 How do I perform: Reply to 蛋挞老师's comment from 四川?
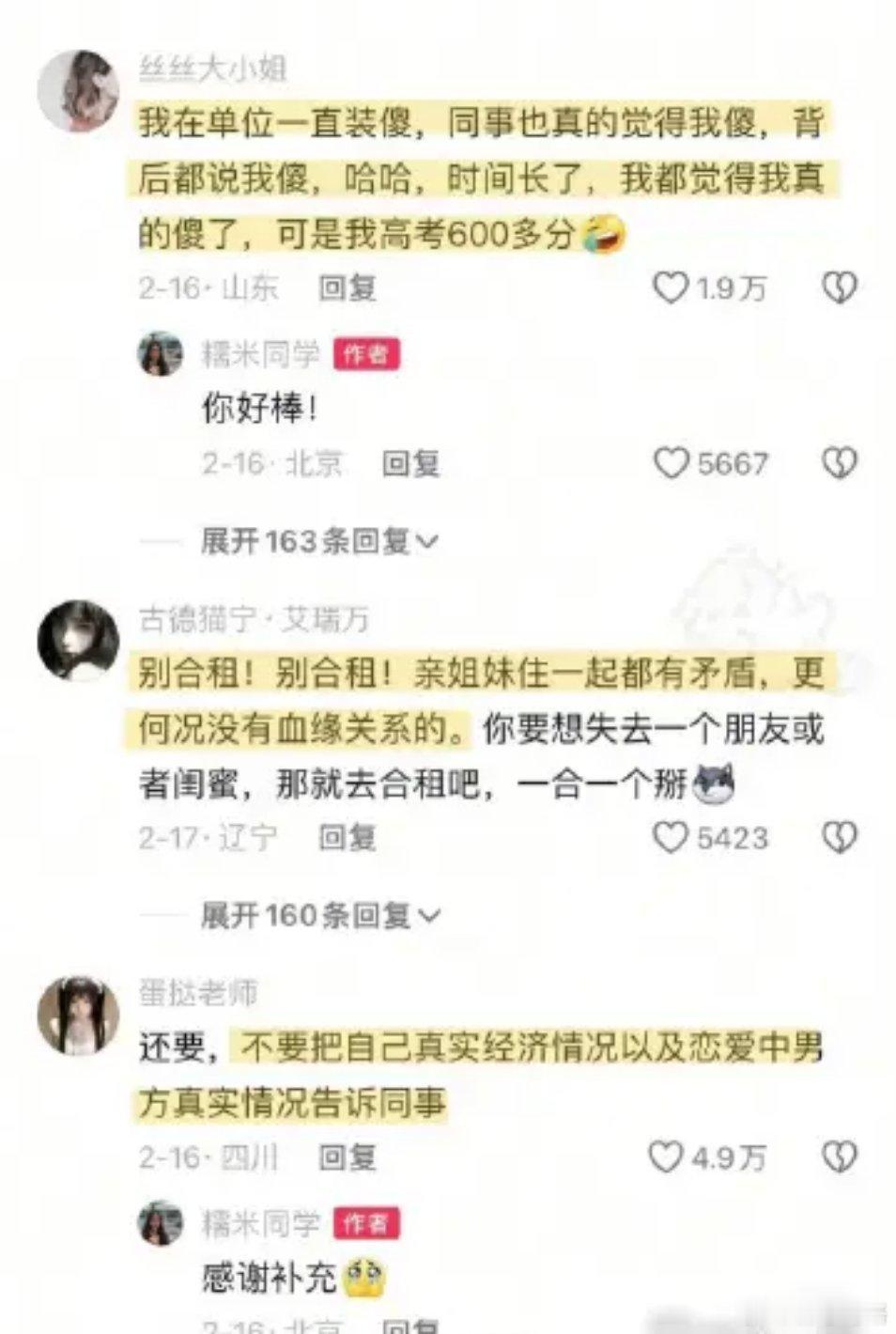[347, 1156]
